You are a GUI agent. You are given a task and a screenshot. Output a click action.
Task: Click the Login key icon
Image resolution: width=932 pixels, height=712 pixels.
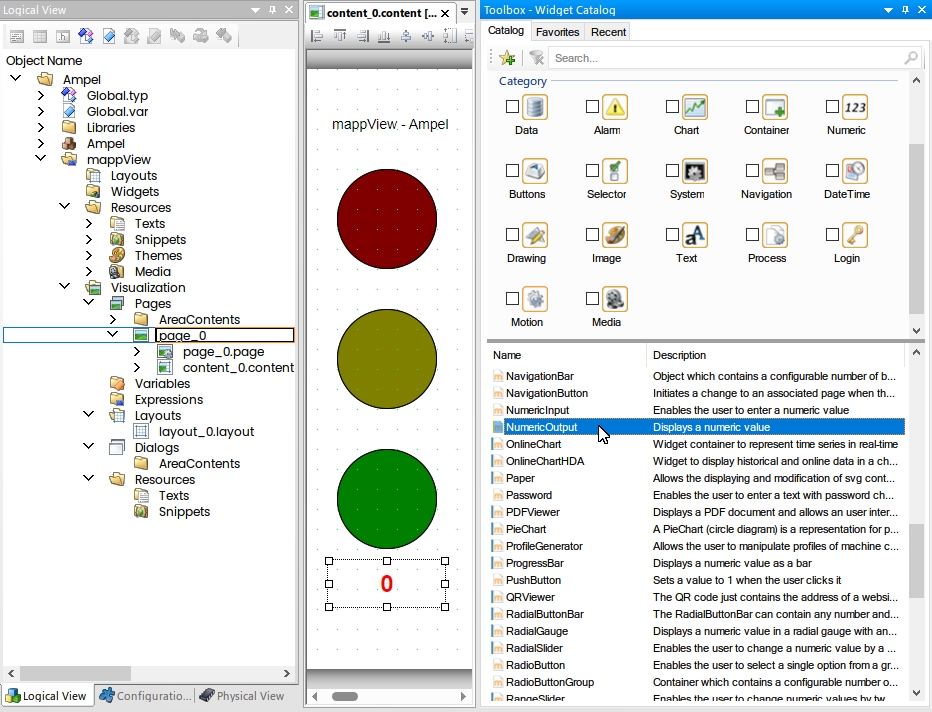855,235
